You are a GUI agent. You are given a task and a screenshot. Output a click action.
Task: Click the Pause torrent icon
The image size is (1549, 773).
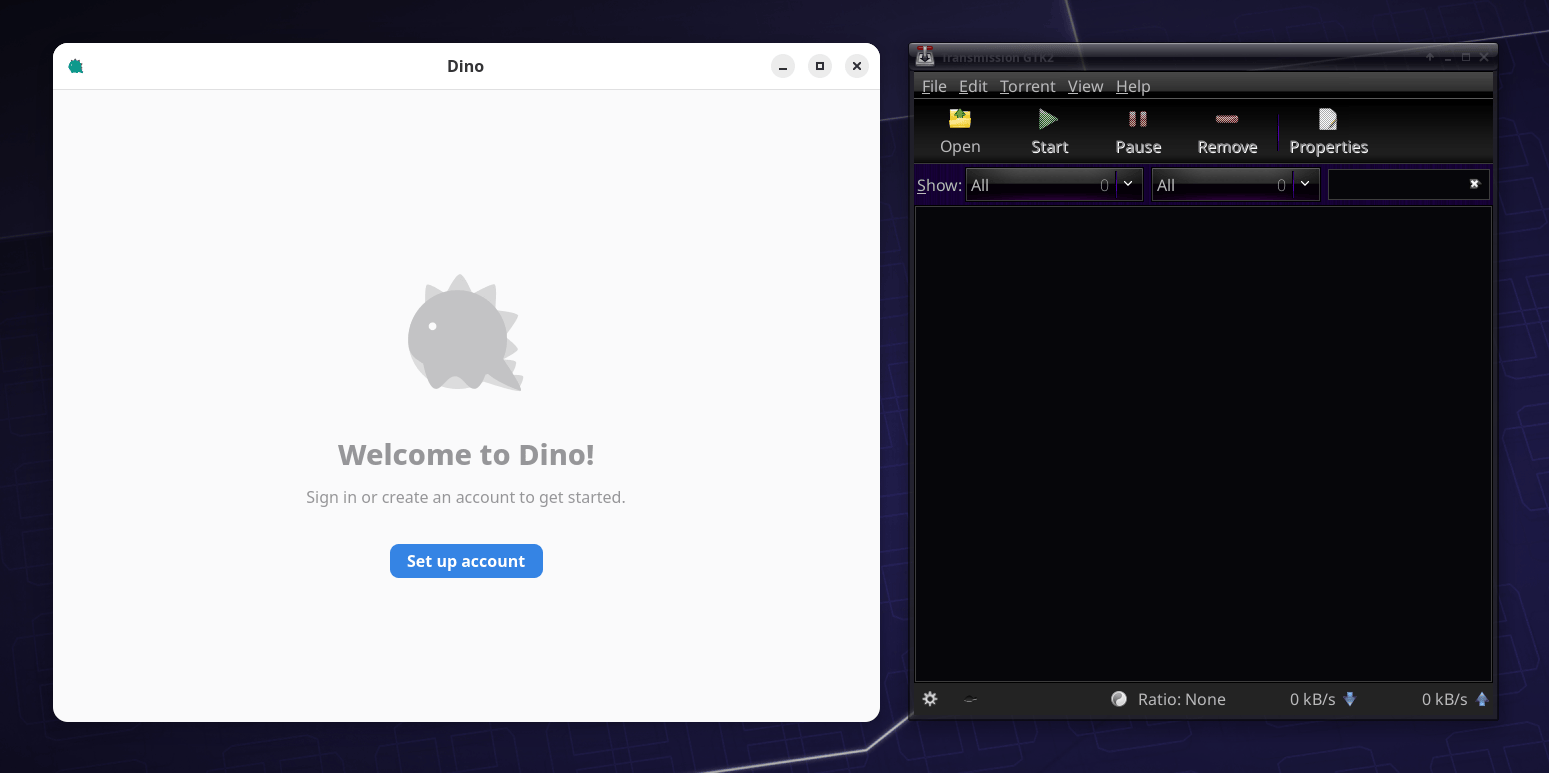(x=1138, y=120)
